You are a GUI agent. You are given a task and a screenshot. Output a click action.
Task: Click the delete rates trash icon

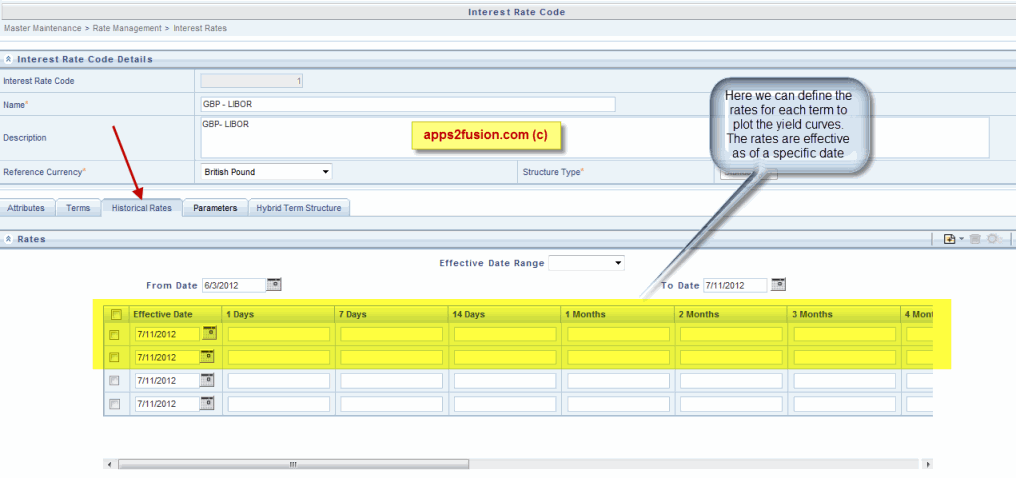coord(976,239)
